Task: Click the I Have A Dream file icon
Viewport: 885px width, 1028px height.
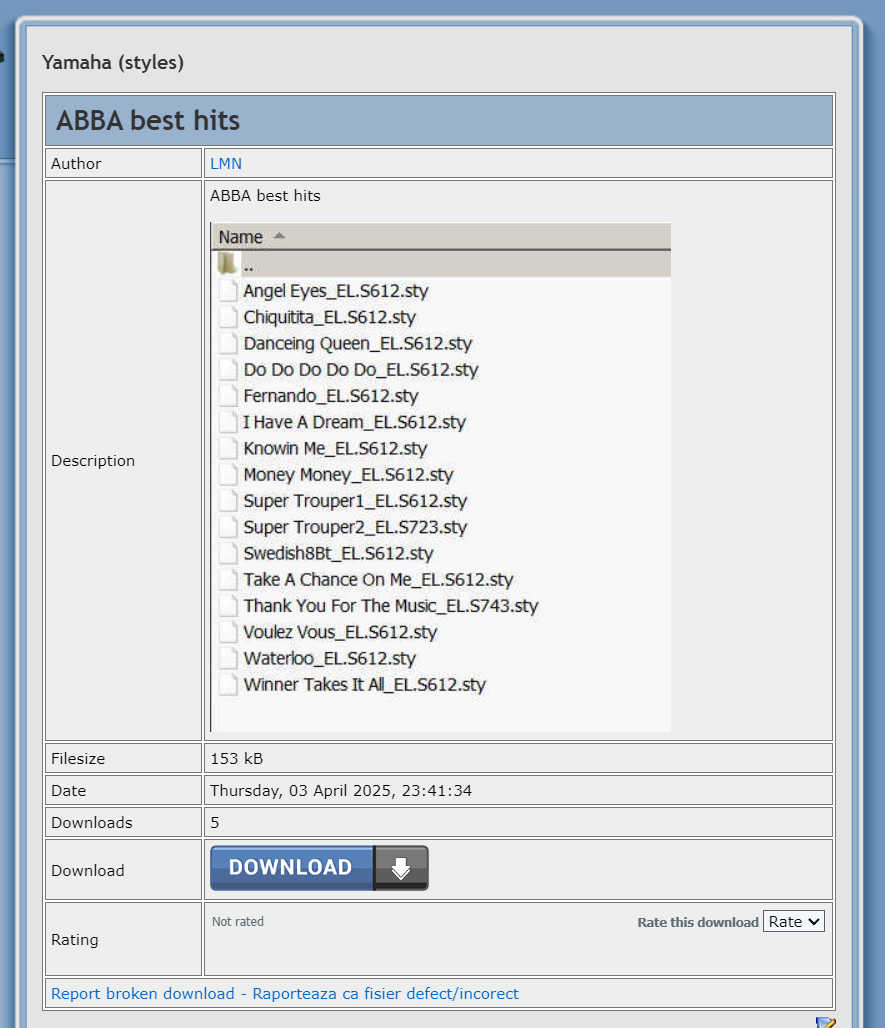Action: coord(228,422)
